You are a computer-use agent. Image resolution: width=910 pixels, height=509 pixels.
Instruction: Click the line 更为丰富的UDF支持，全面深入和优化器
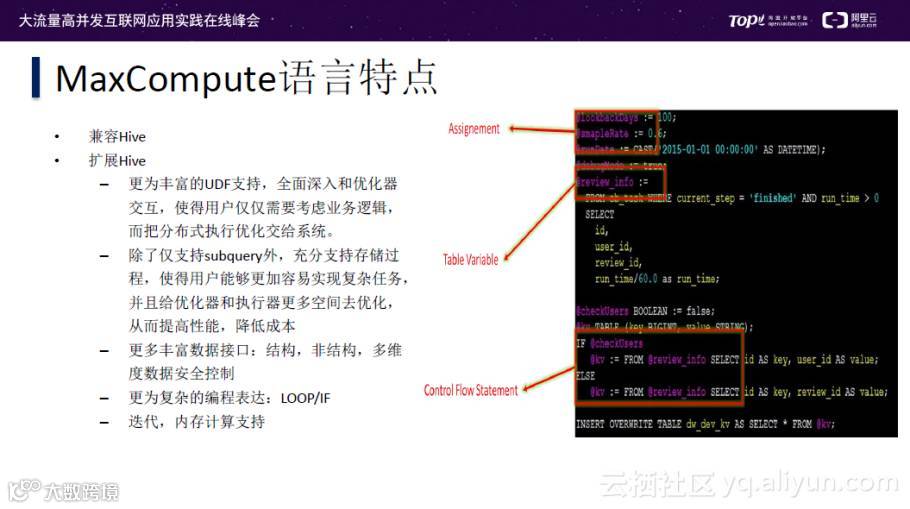263,184
